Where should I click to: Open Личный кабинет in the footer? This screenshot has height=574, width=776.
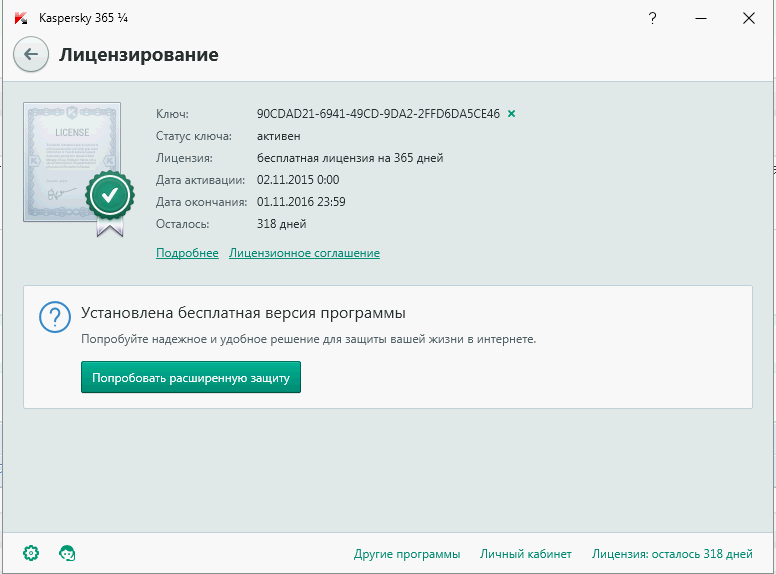525,554
